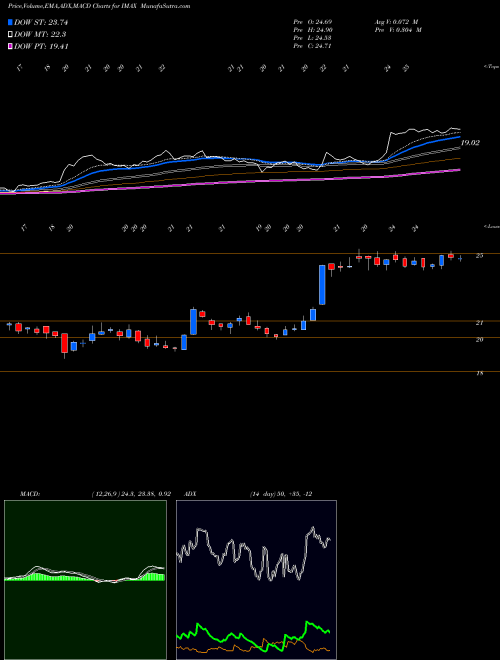Image resolution: width=500 pixels, height=660 pixels.
Task: Click the tall blue breakout candlestick
Action: (x=322, y=285)
